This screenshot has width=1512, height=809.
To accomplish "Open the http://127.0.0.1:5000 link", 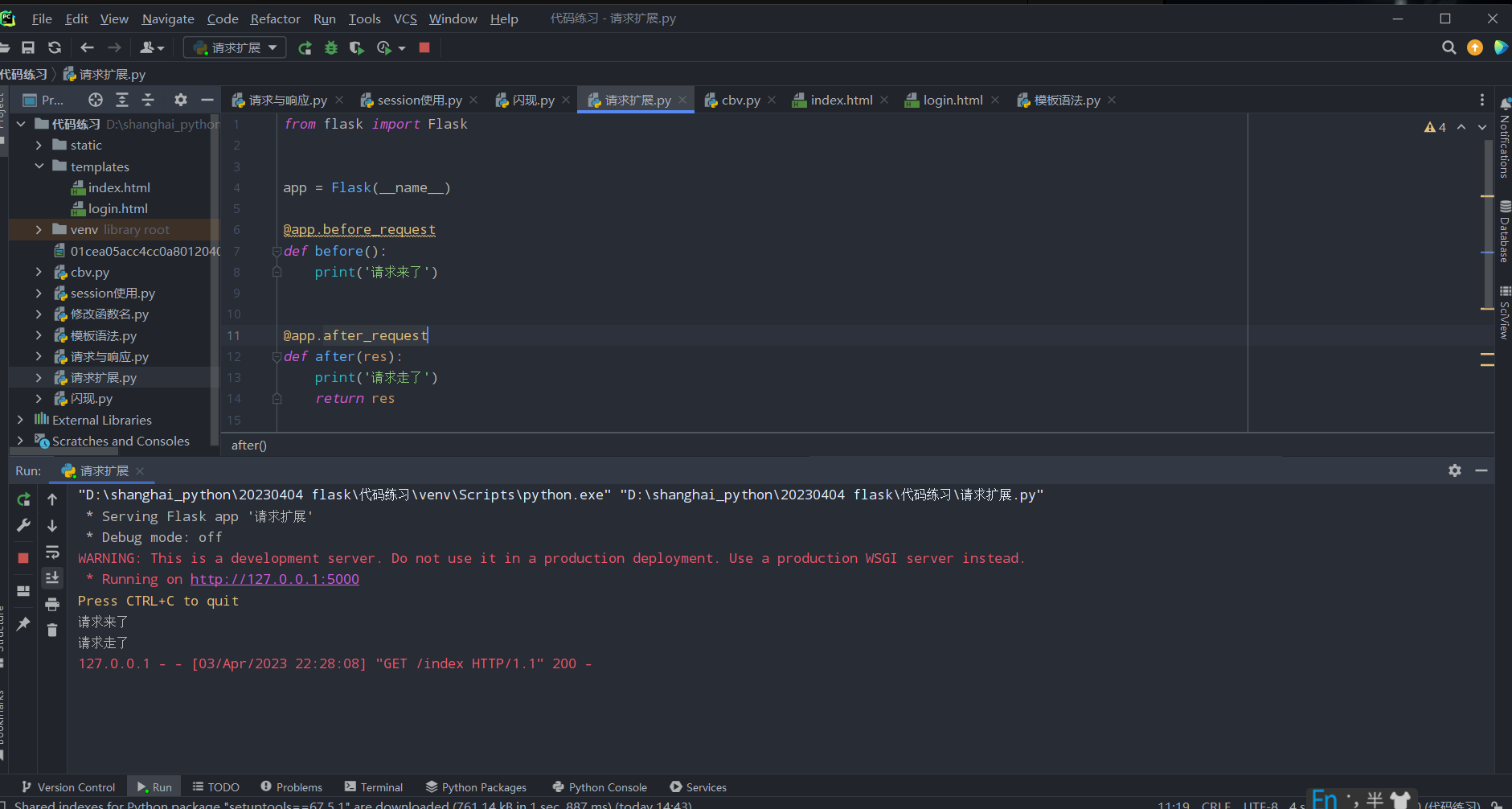I will point(275,579).
